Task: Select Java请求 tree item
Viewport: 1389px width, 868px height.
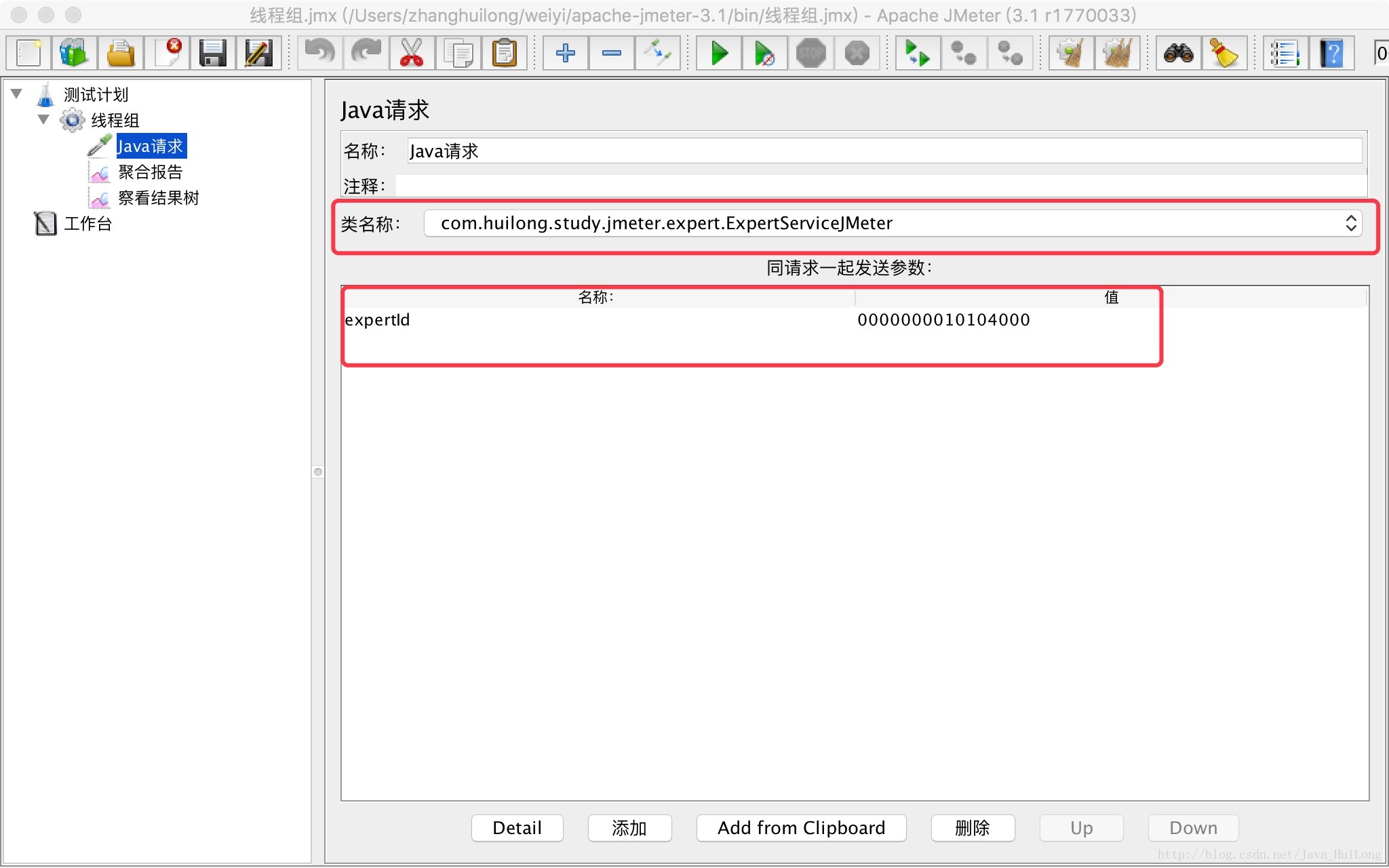Action: [x=151, y=146]
